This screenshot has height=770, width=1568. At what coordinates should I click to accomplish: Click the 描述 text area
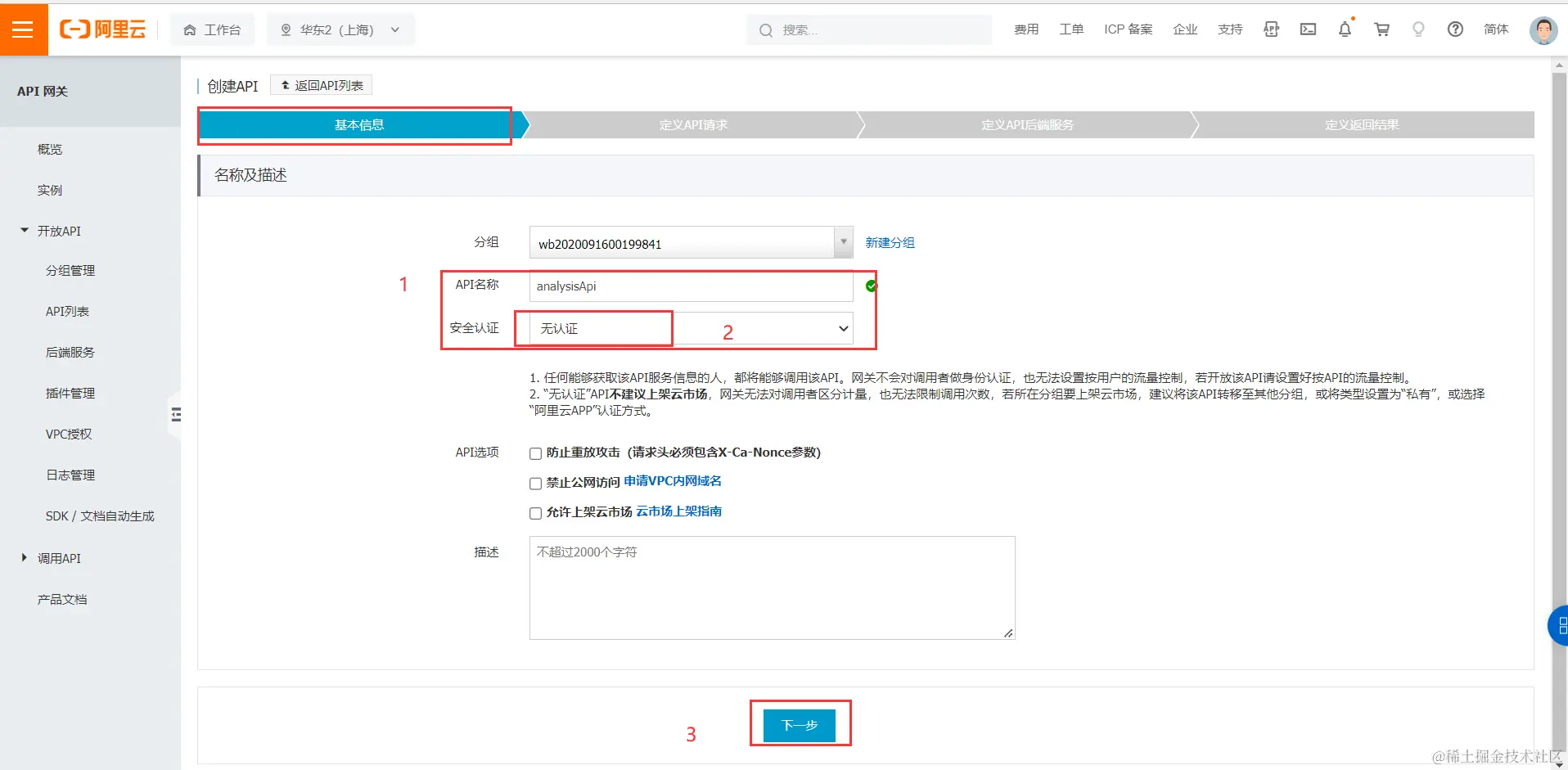pos(772,588)
